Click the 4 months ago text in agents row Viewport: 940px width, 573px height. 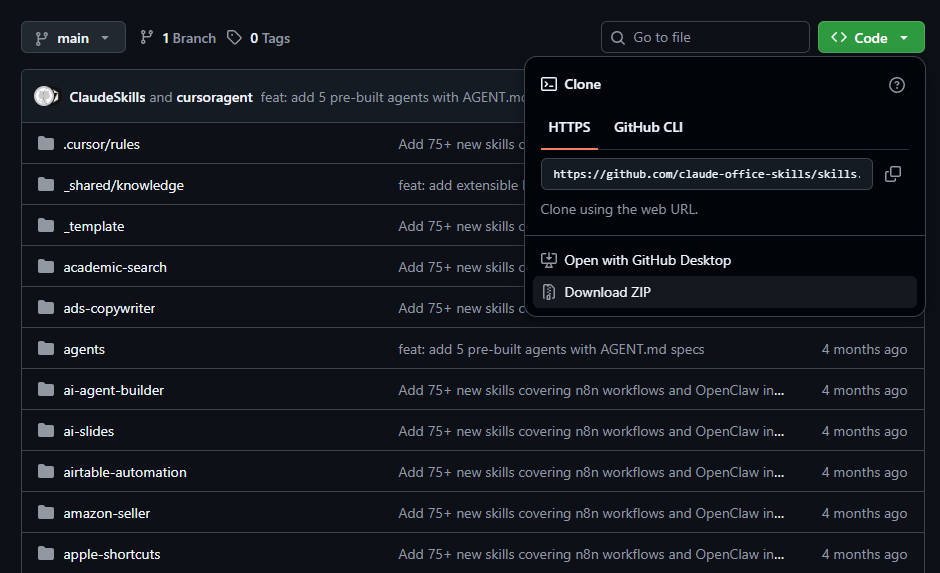(x=864, y=349)
